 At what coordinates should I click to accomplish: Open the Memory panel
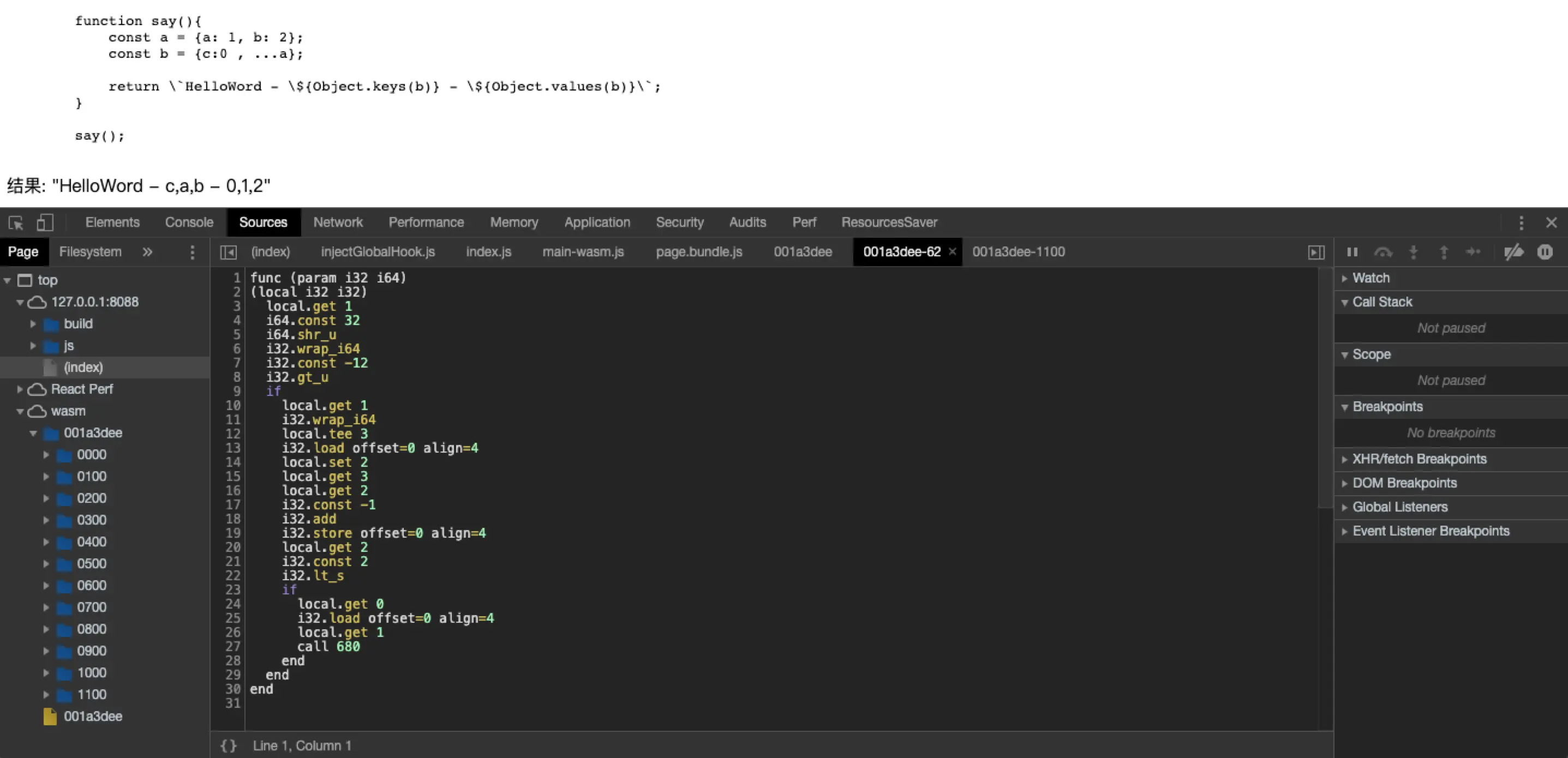514,222
